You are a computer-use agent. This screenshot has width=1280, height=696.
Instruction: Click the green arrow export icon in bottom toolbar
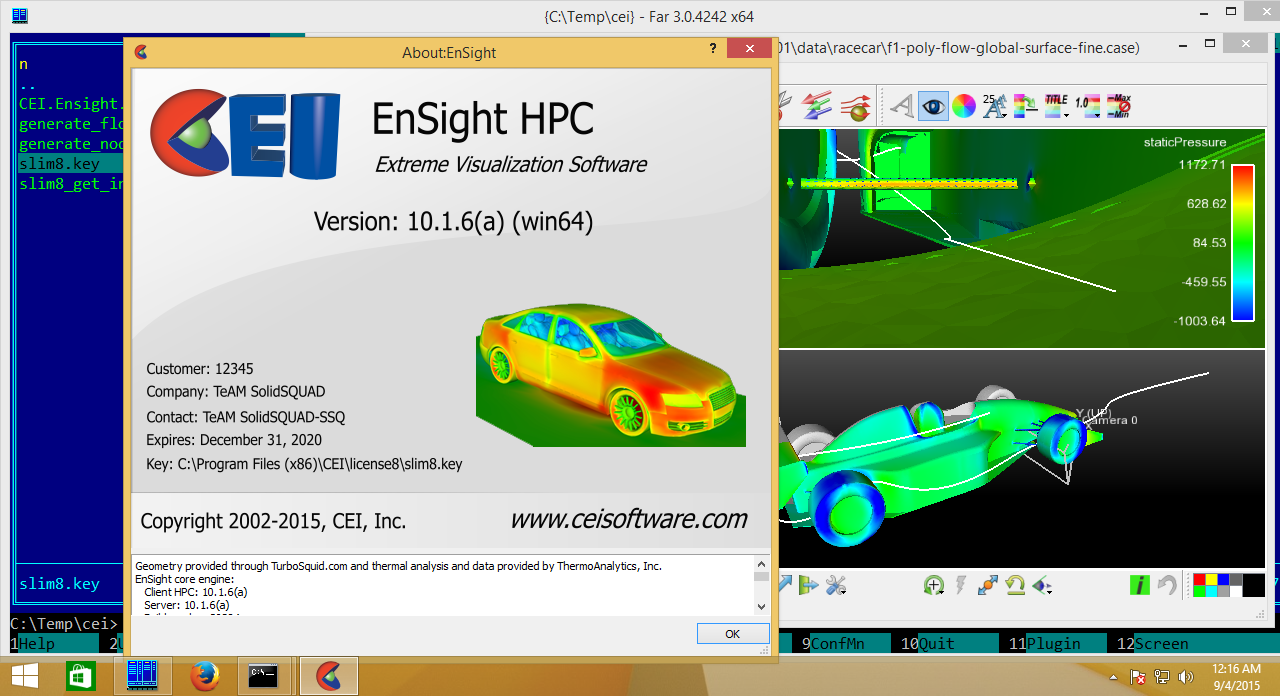[x=807, y=585]
